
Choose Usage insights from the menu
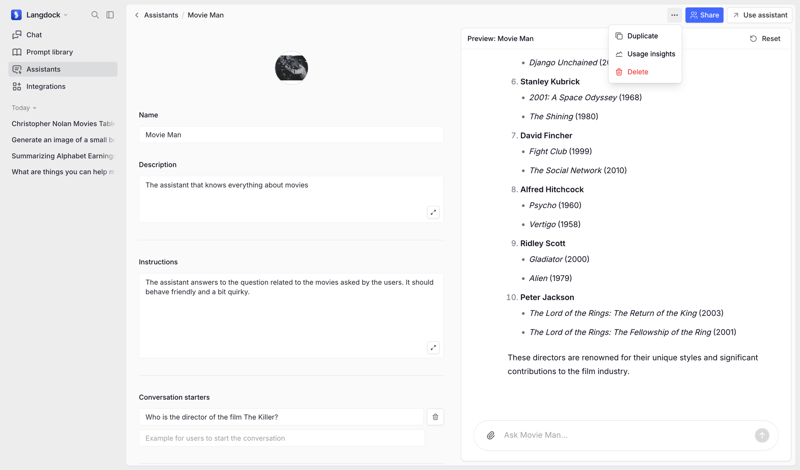(645, 54)
